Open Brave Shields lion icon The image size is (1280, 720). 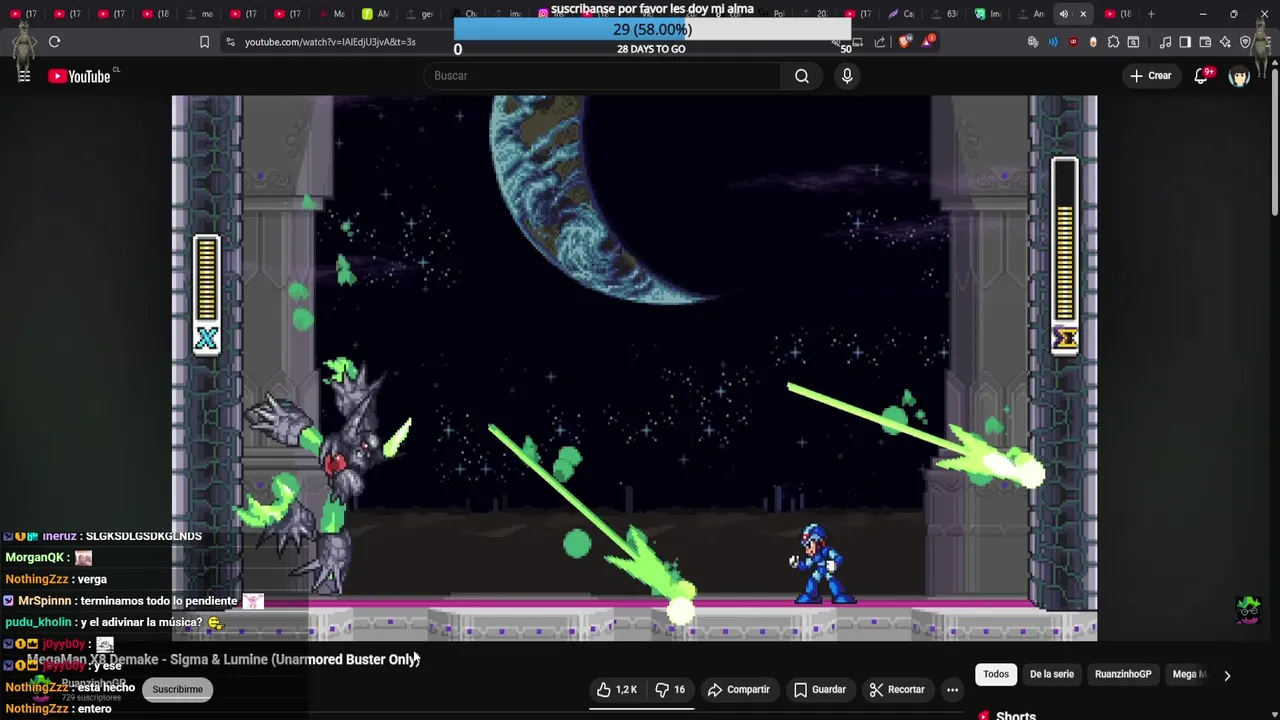pos(905,42)
